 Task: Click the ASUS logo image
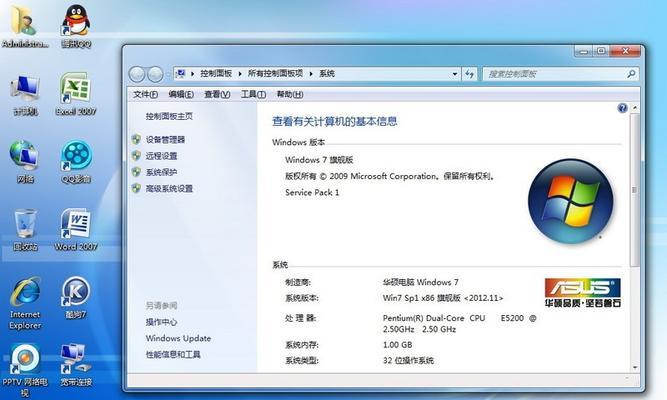tap(582, 293)
